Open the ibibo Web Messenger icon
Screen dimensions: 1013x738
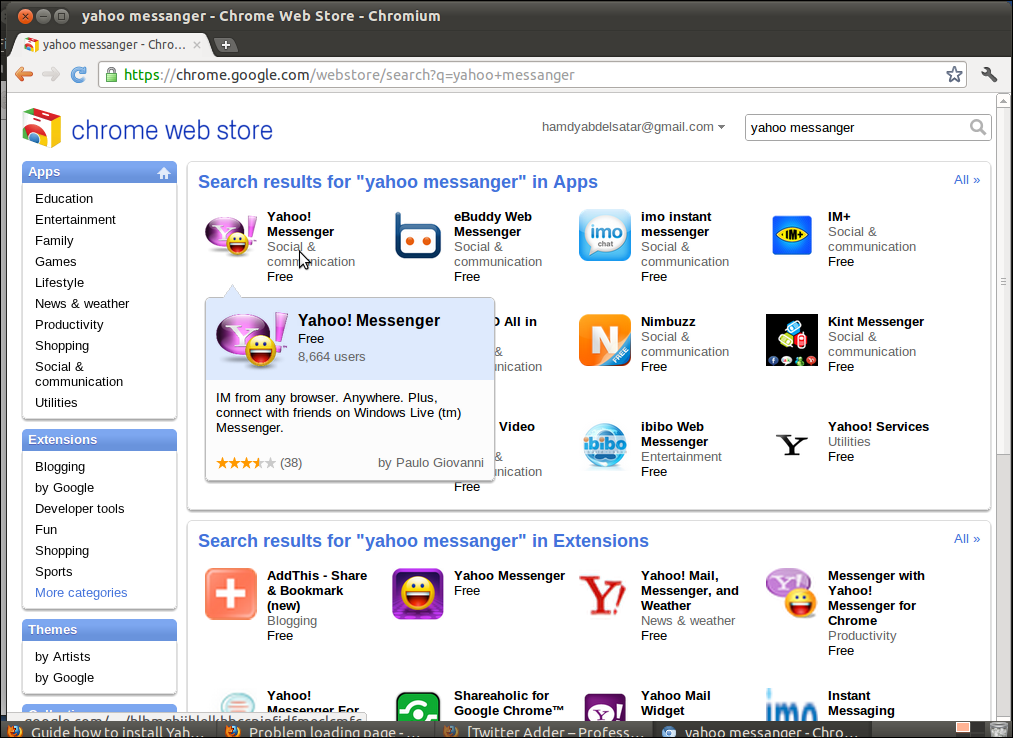pos(605,445)
